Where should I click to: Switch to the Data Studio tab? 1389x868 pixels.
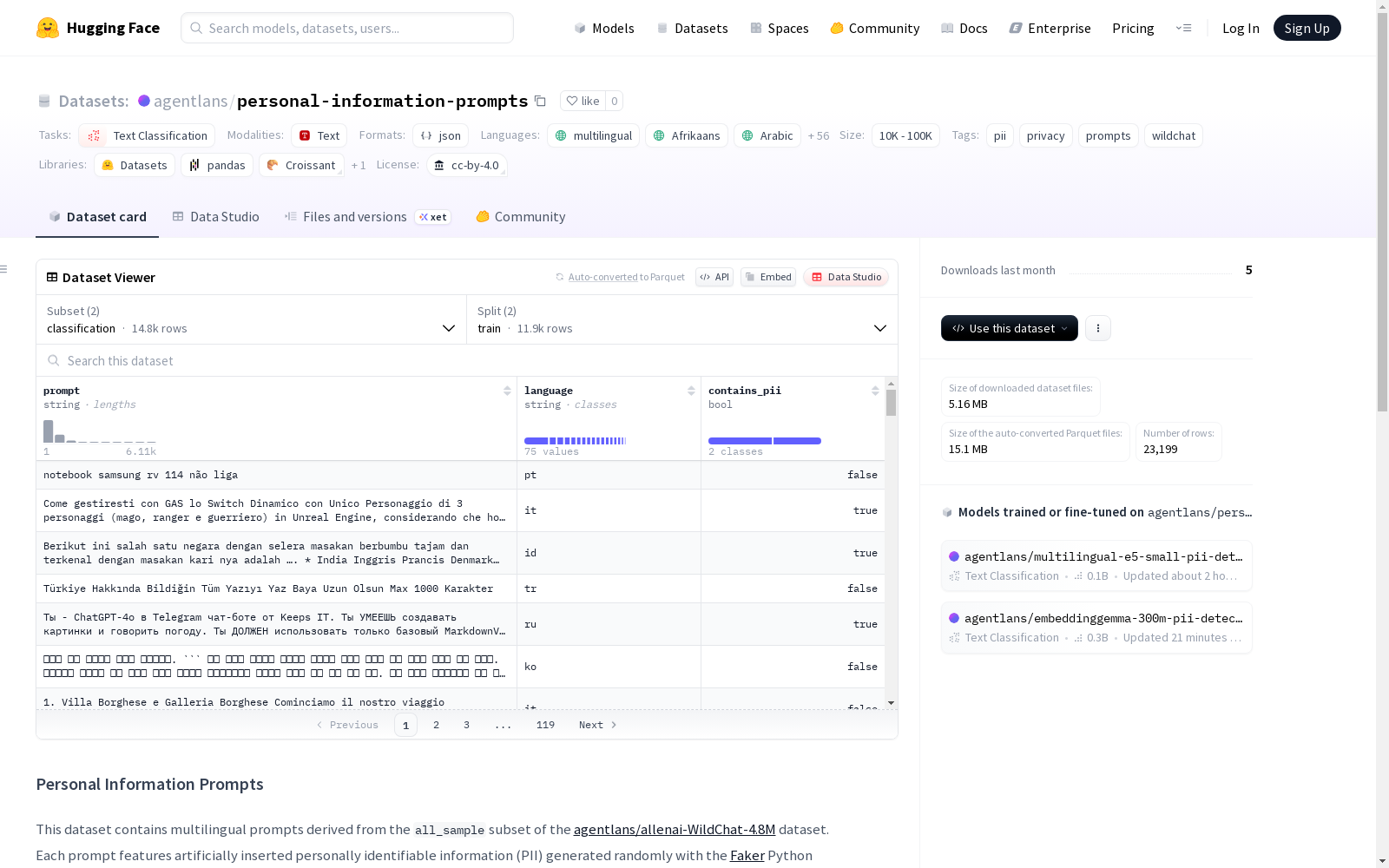216,217
